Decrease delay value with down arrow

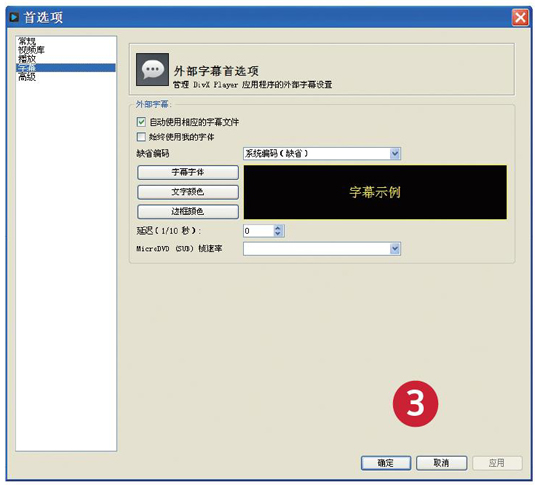tap(278, 234)
